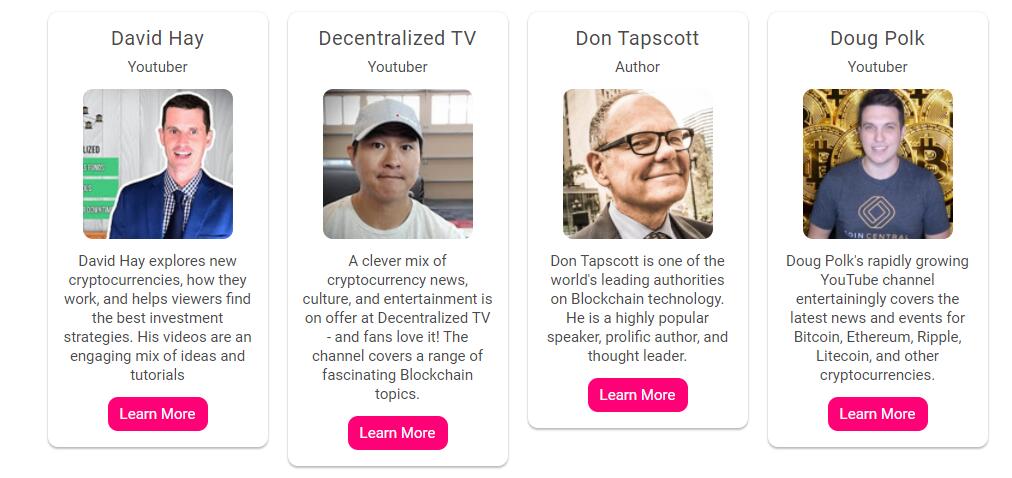Select the Doug Polk thumbnail image
The width and height of the screenshot is (1012, 478).
pyautogui.click(x=878, y=164)
